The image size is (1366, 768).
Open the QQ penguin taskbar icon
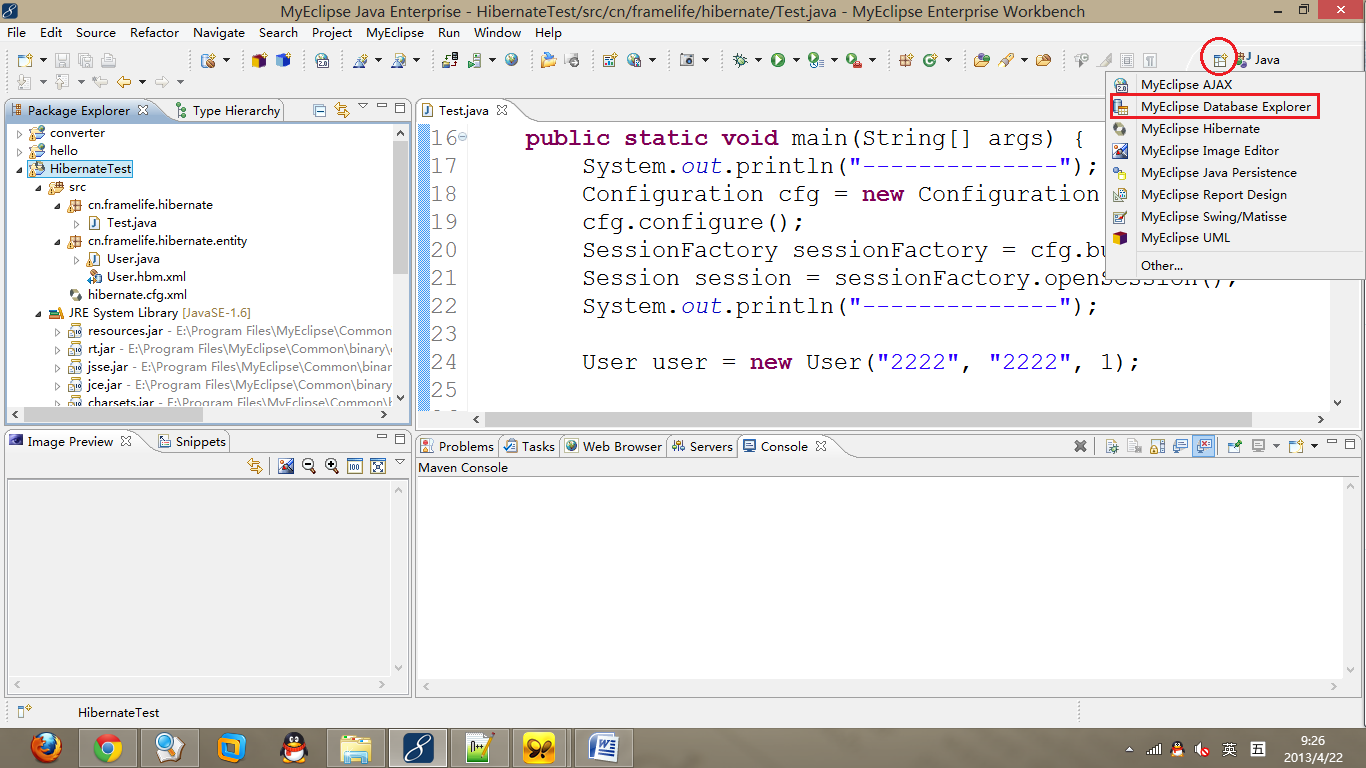click(294, 747)
